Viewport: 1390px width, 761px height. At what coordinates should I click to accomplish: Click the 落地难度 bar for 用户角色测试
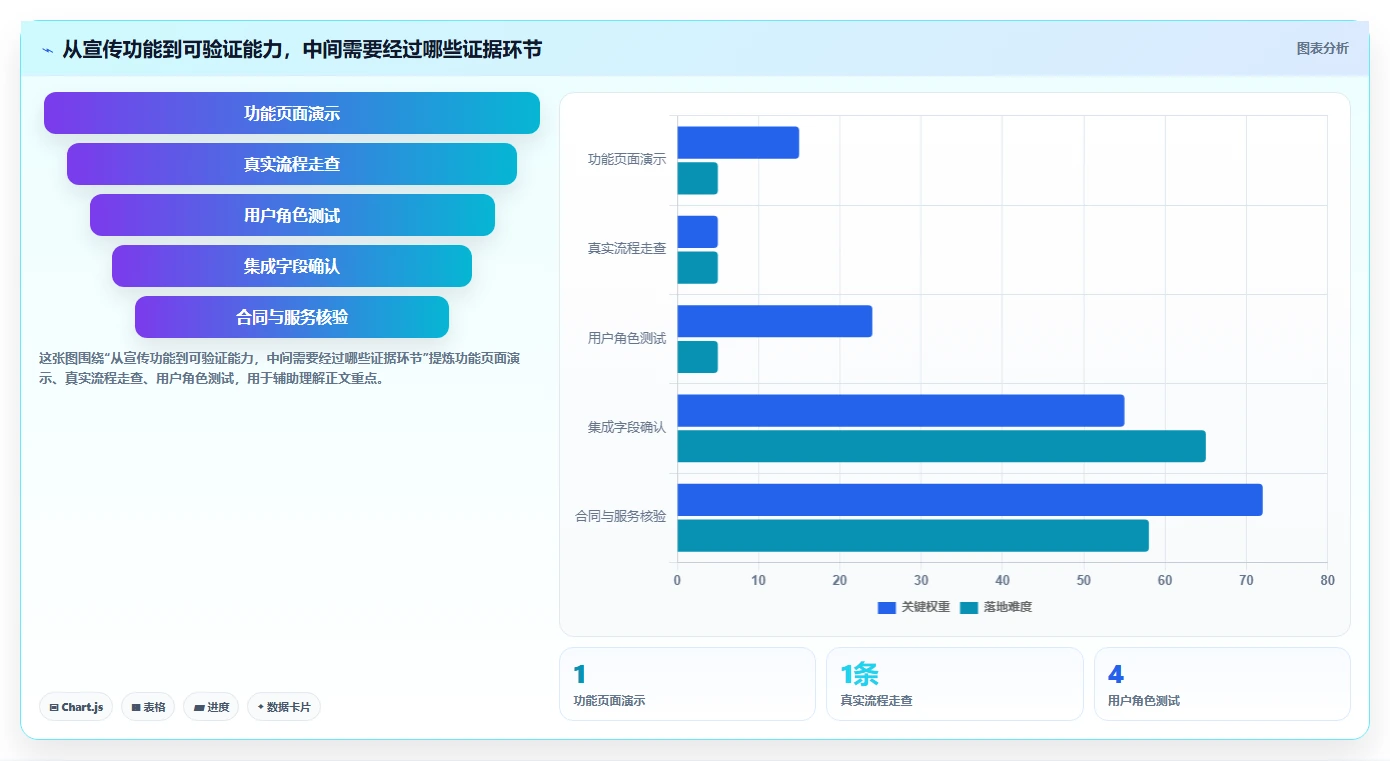(697, 357)
